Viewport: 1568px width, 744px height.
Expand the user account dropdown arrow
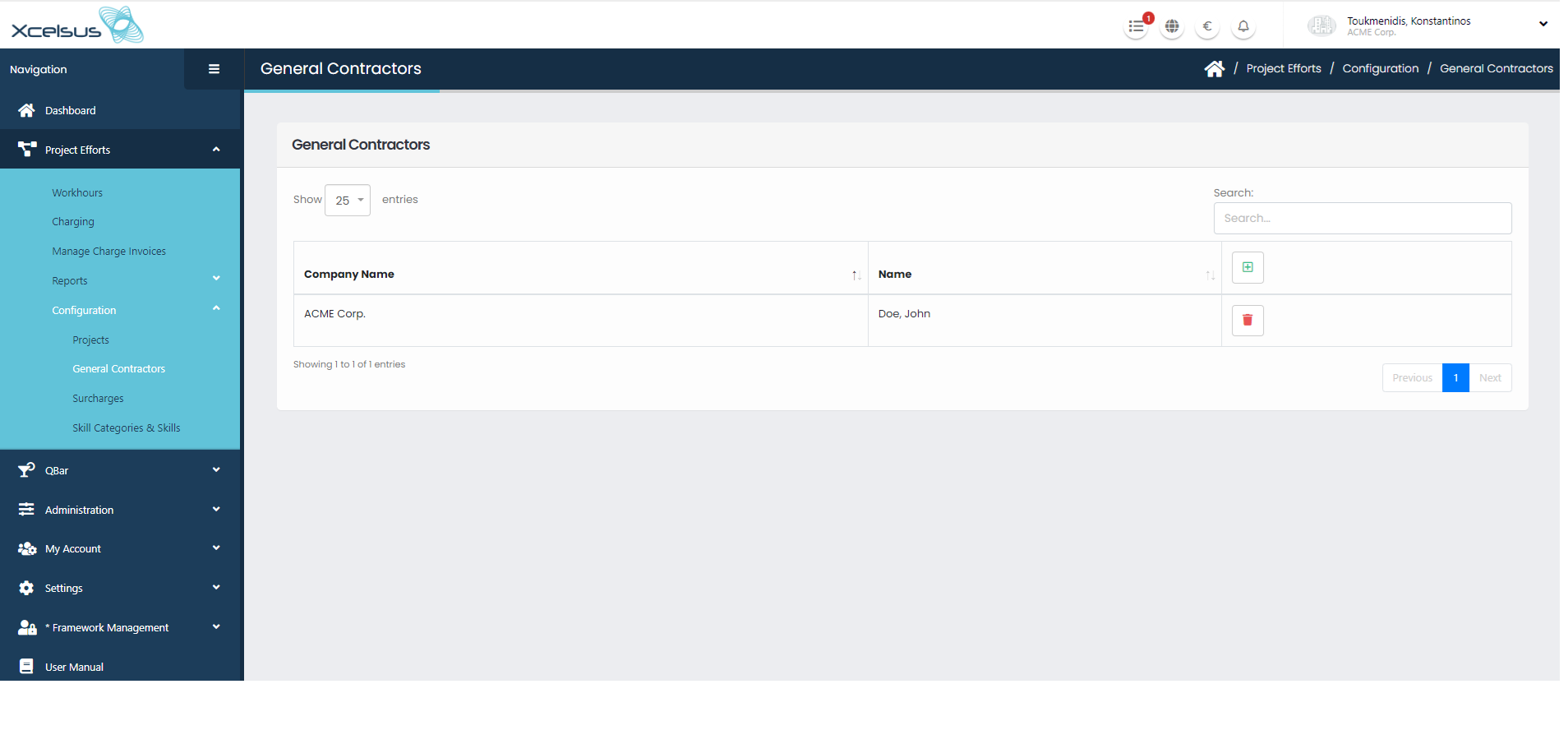(1543, 24)
